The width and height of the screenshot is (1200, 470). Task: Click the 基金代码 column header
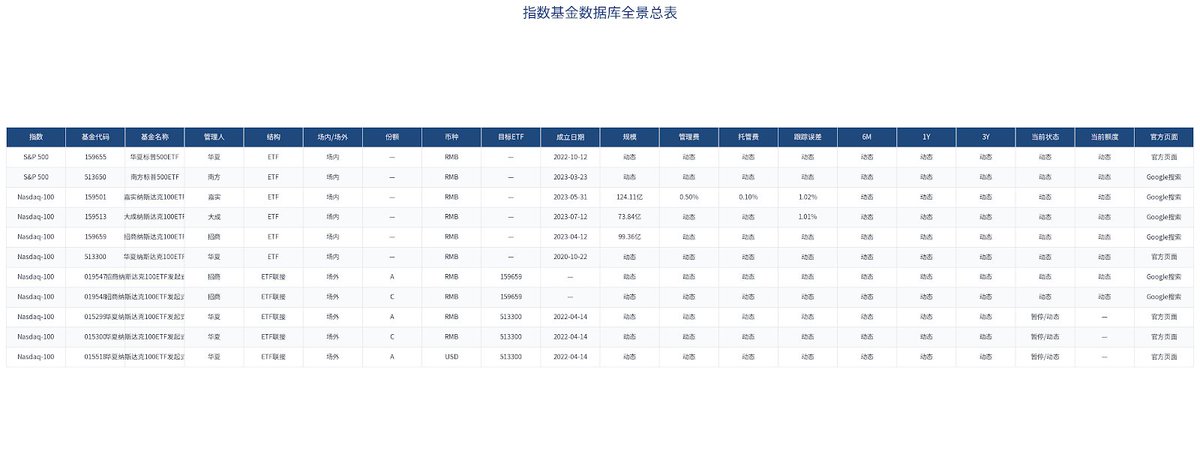(x=96, y=137)
